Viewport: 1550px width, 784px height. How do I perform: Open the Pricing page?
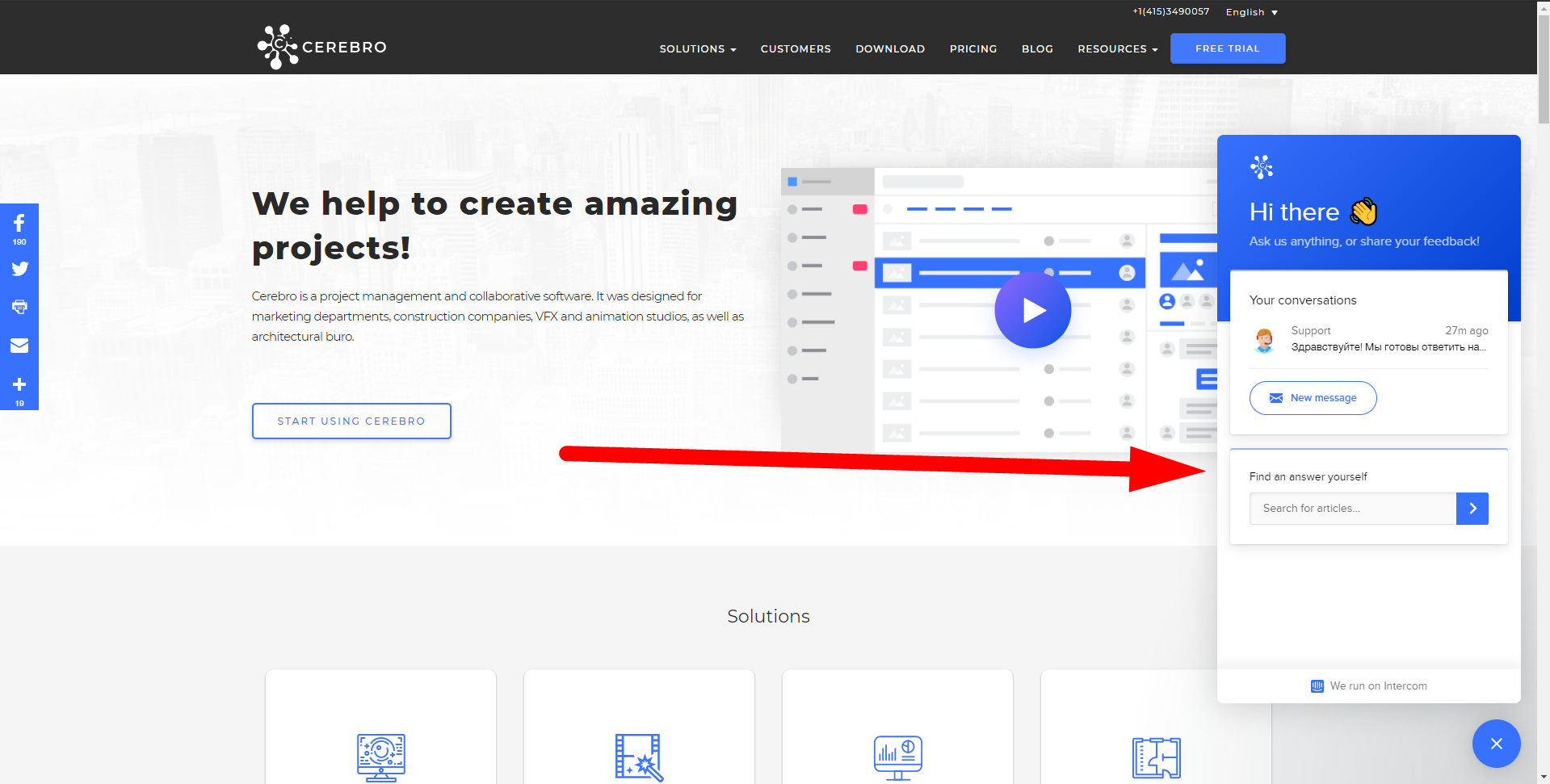click(973, 49)
